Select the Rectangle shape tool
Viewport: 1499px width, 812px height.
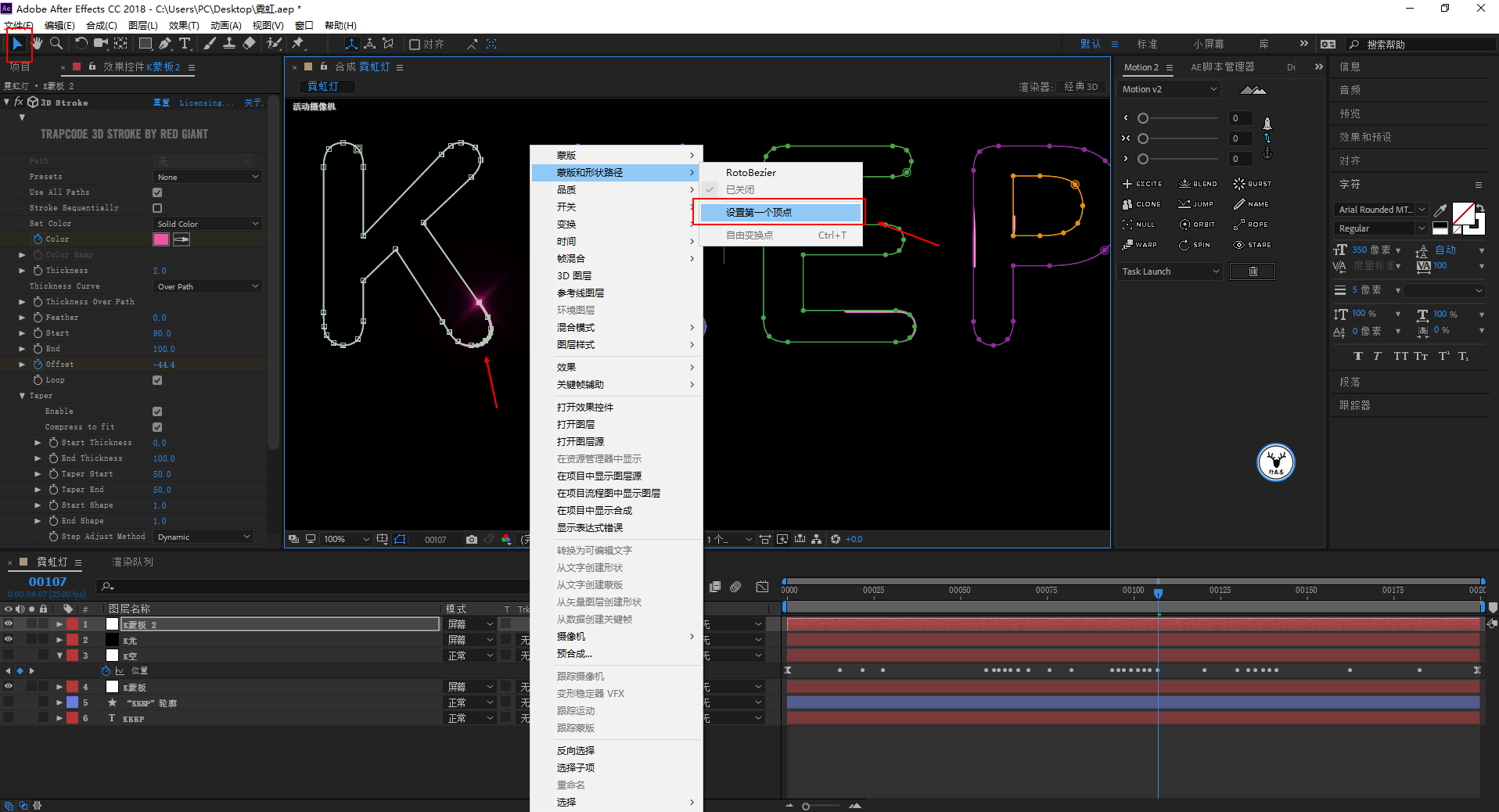[146, 44]
